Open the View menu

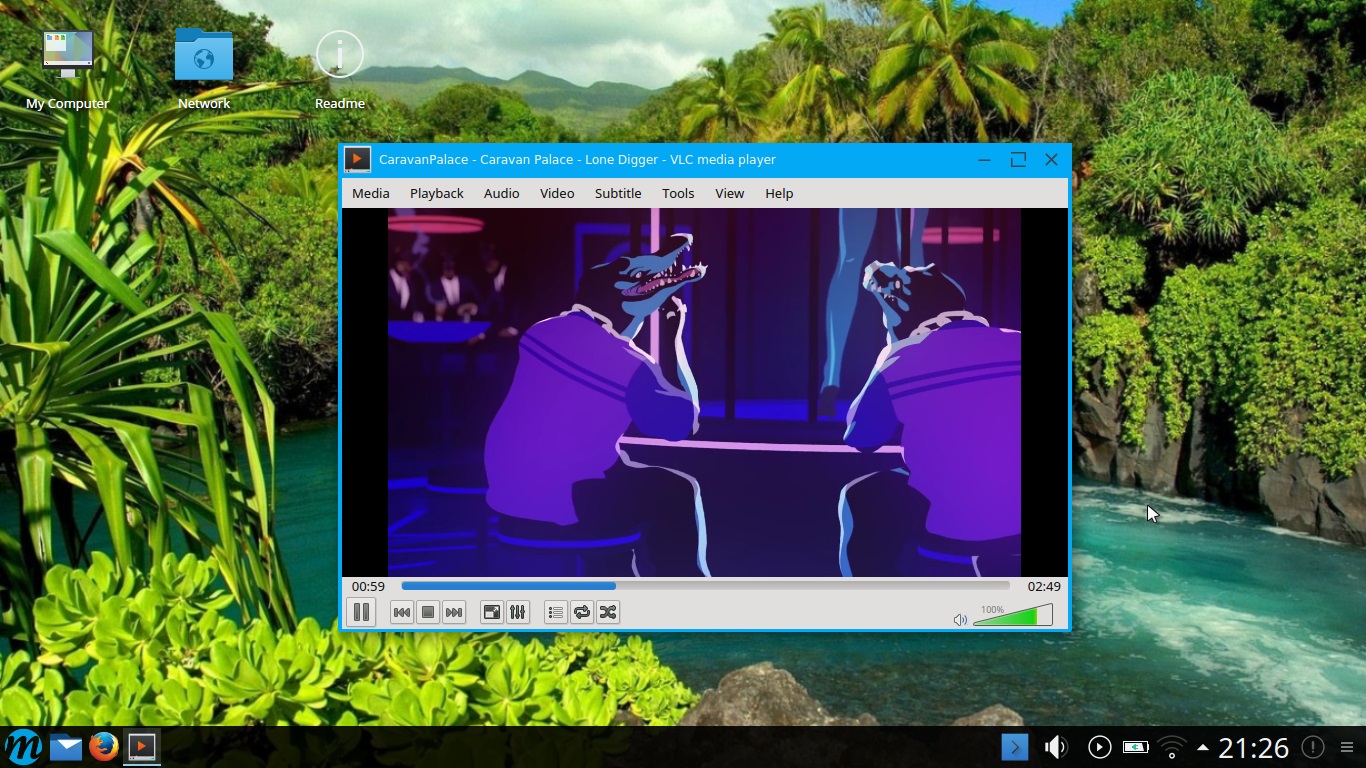click(730, 193)
